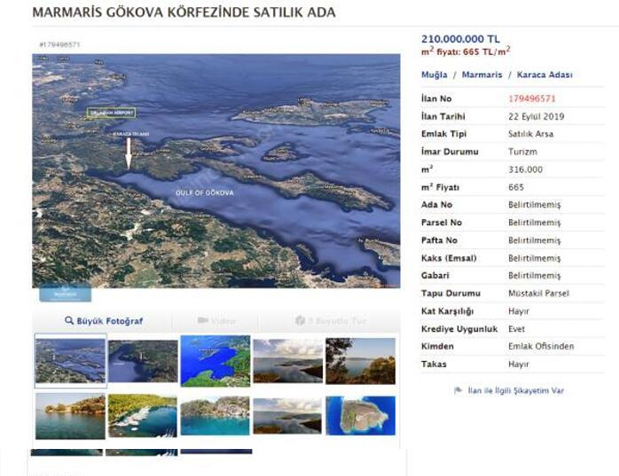Click the 3 Boyutlu Tur icon
This screenshot has height=476, width=619.
tap(300, 321)
